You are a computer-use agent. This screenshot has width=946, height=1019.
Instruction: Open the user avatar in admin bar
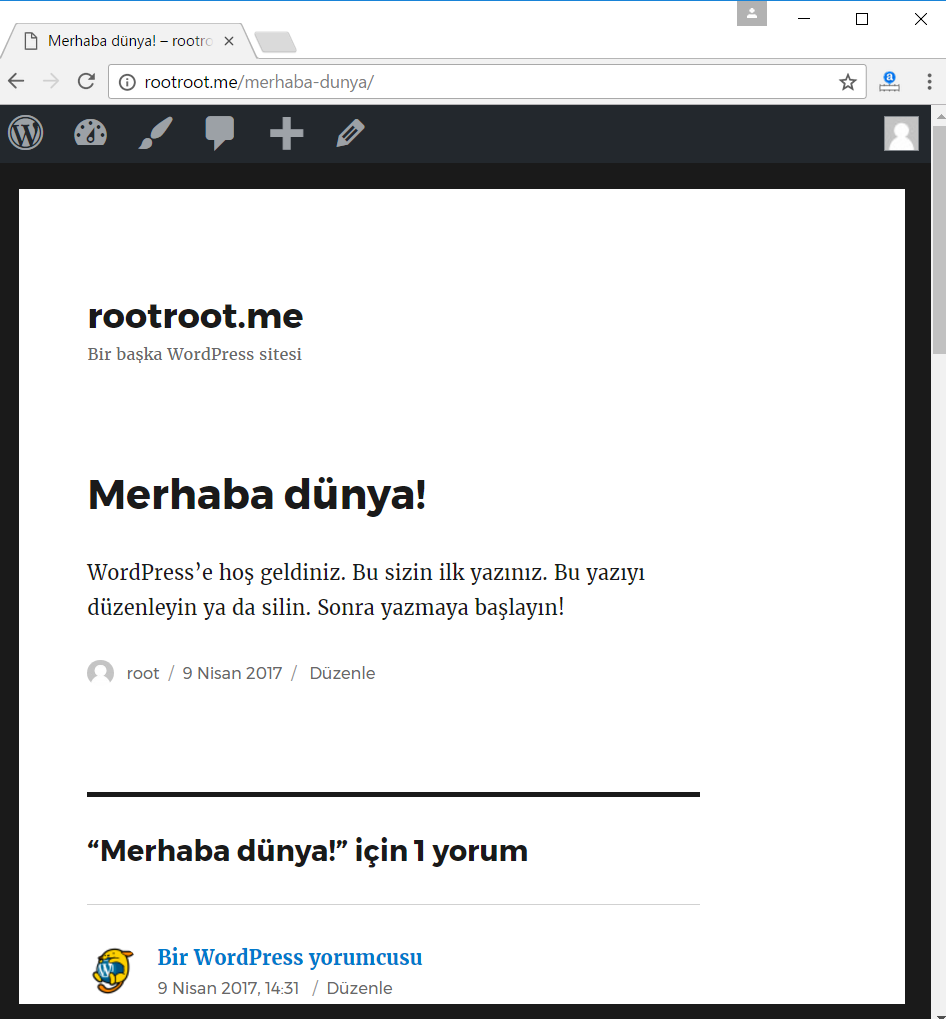point(901,133)
